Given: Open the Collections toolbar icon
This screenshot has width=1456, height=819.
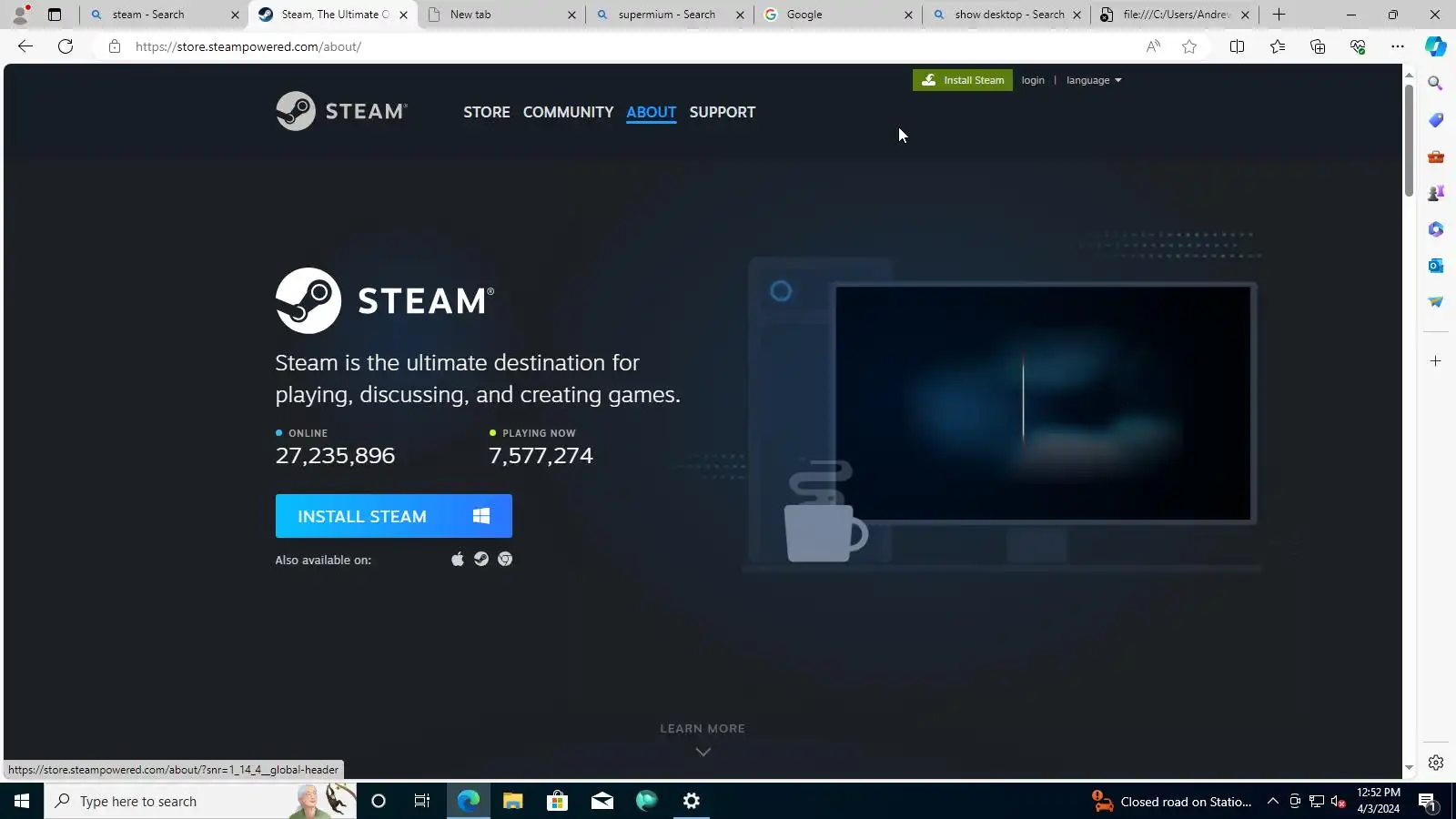Looking at the screenshot, I should click(x=1318, y=46).
